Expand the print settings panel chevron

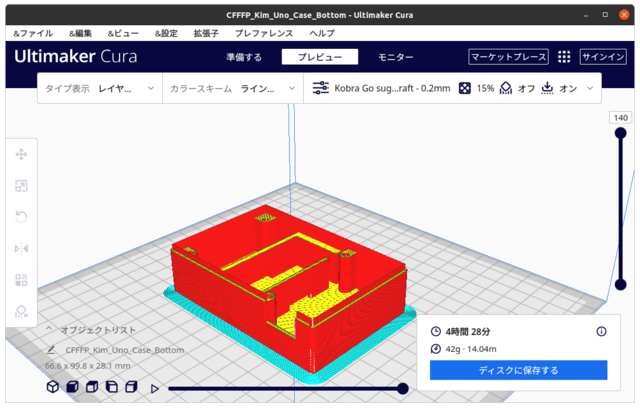click(590, 88)
